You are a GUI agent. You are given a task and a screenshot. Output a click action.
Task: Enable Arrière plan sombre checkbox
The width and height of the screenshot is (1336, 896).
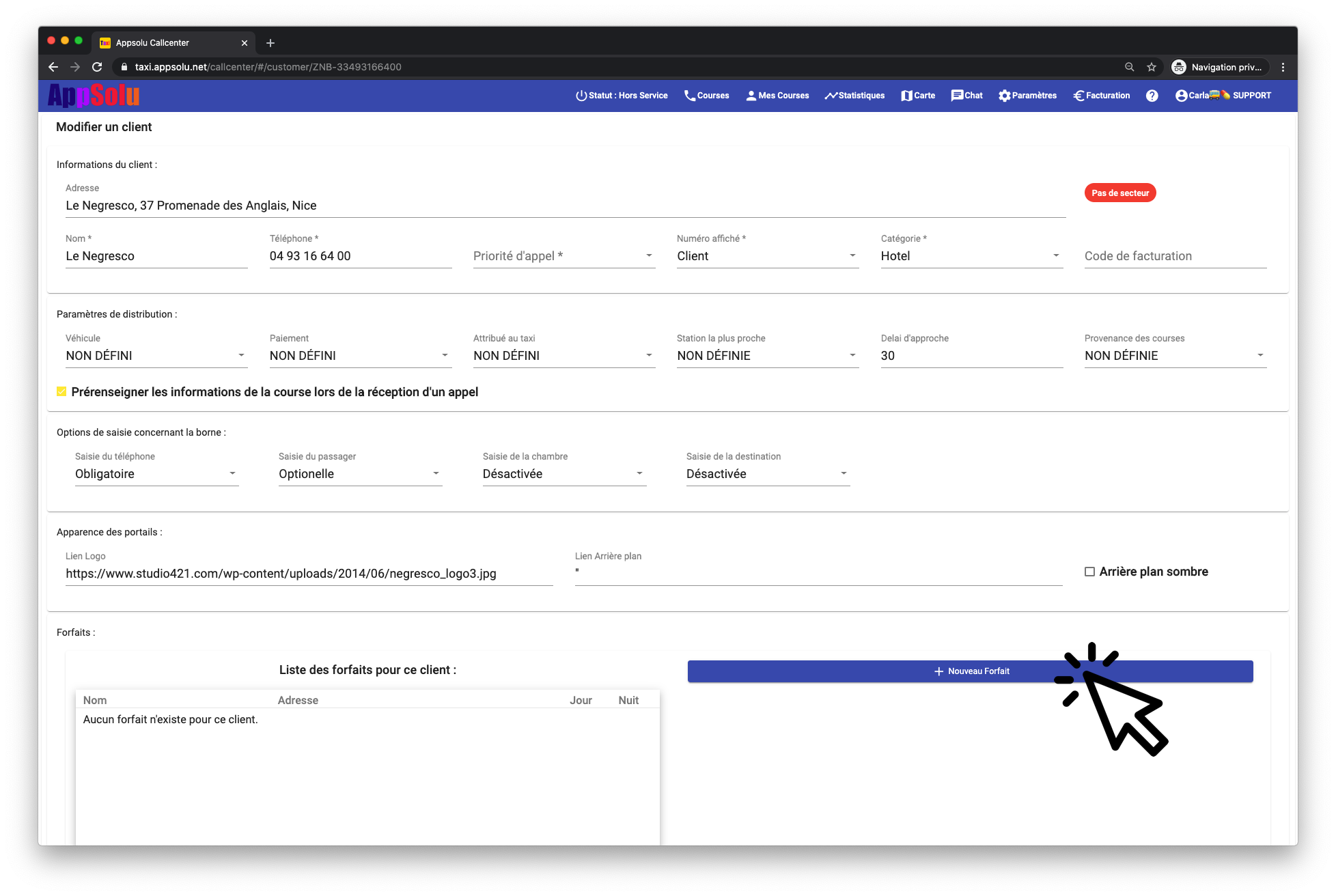(1089, 572)
